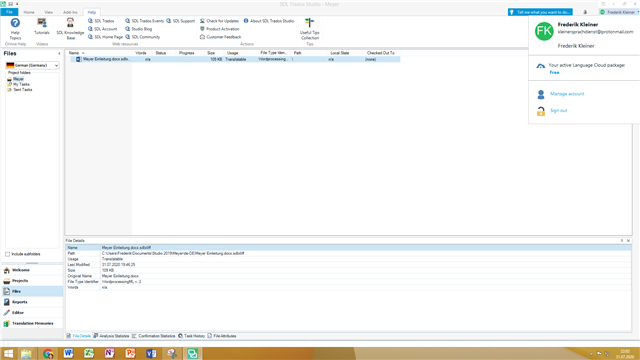Switch to the Welcome view

pos(32,270)
